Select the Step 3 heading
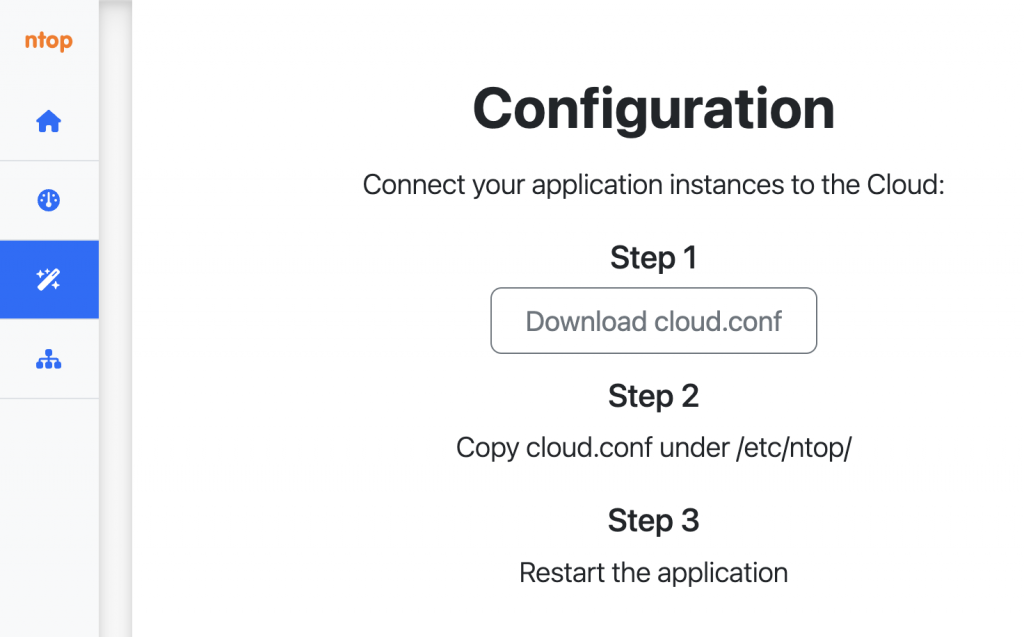 coord(654,521)
